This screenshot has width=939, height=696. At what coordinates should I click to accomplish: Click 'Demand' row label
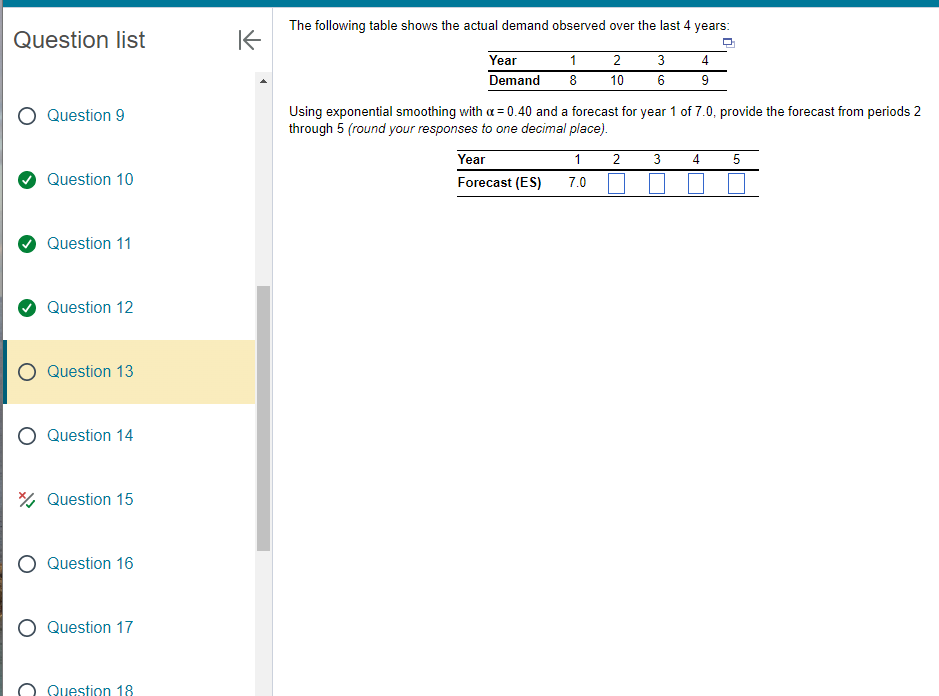[x=514, y=80]
